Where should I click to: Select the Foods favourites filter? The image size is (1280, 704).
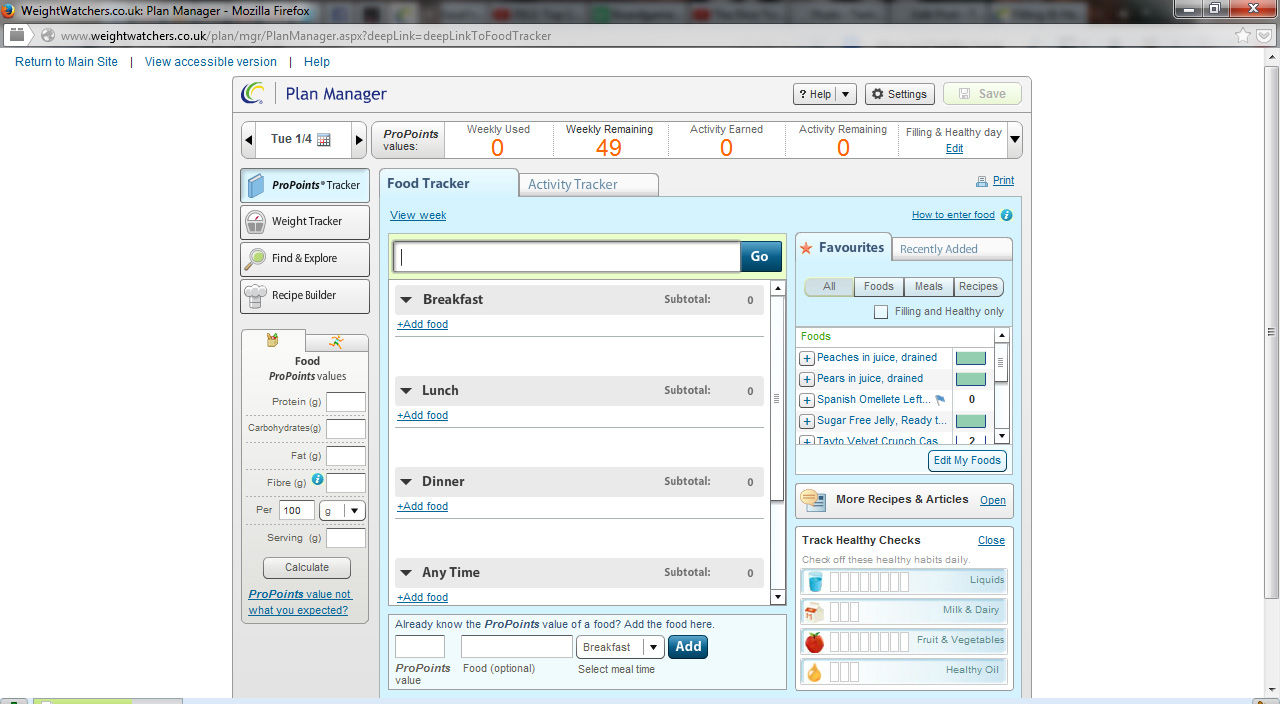pyautogui.click(x=879, y=287)
